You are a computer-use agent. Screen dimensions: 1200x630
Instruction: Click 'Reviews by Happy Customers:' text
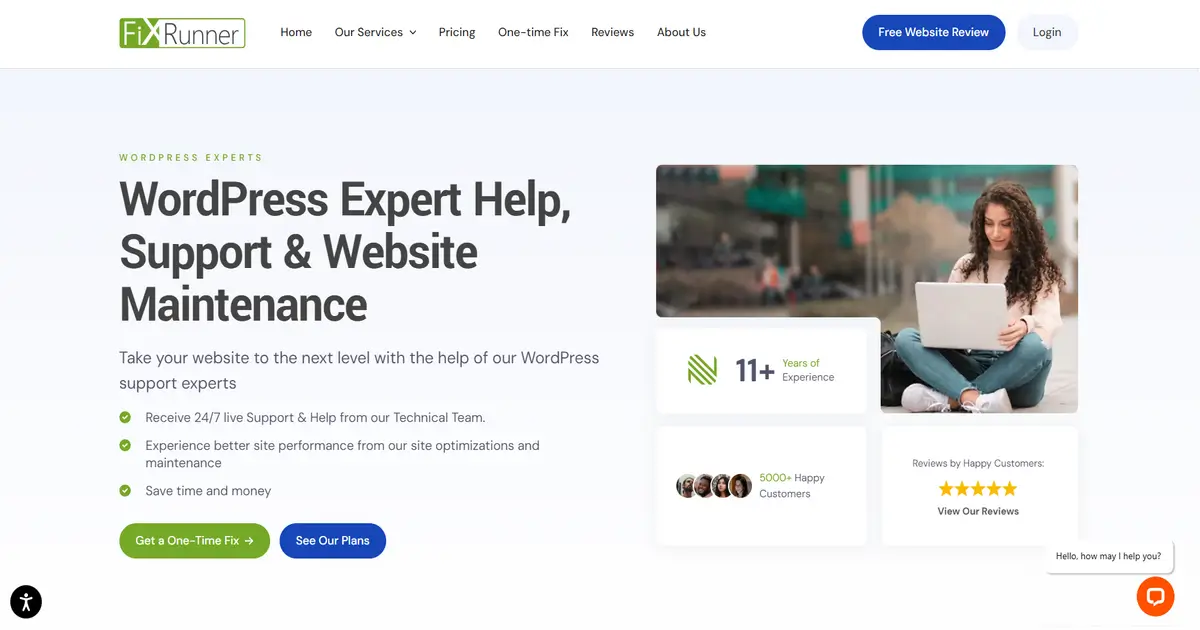[978, 464]
